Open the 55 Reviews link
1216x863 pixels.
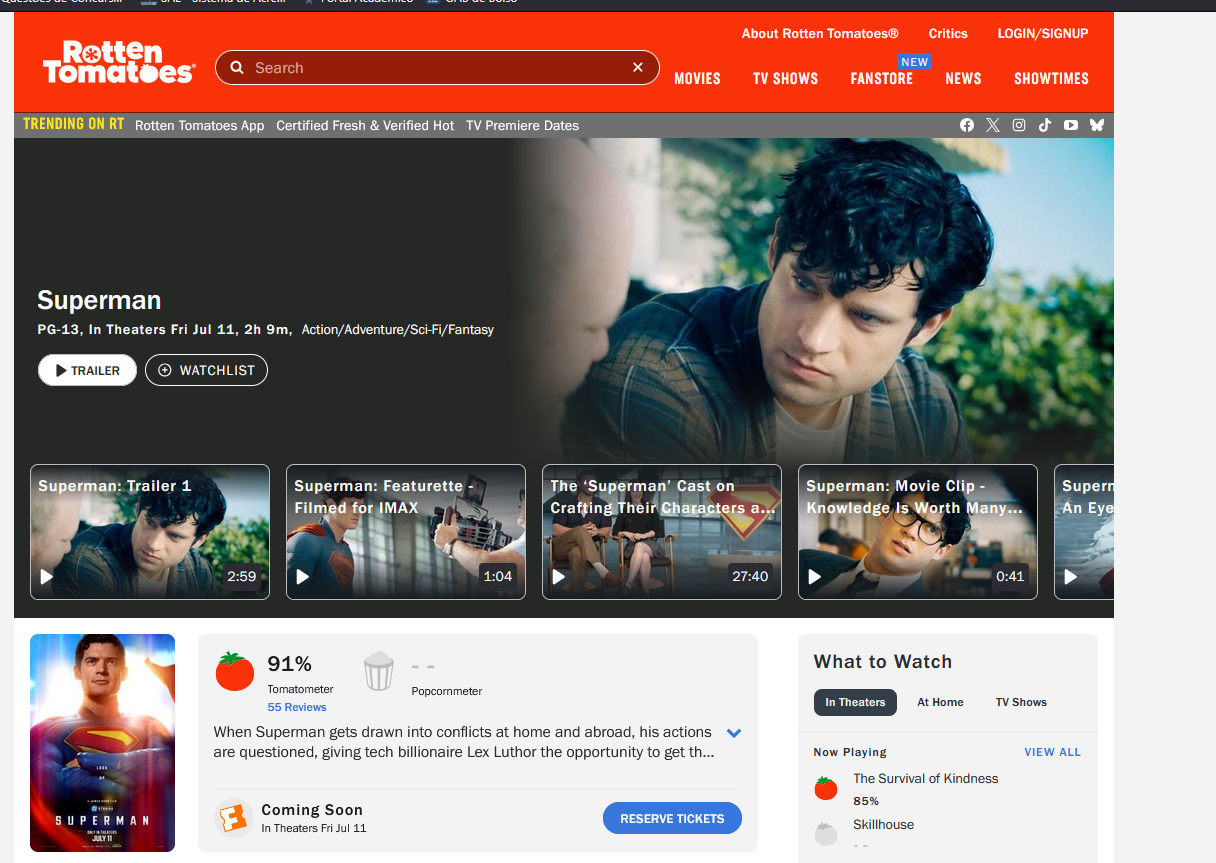pos(297,707)
